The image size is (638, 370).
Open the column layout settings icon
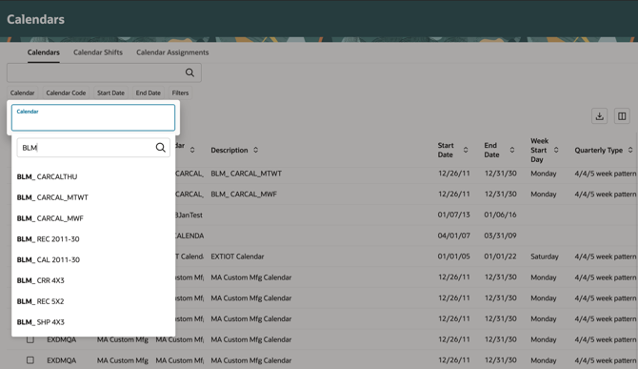(x=622, y=116)
